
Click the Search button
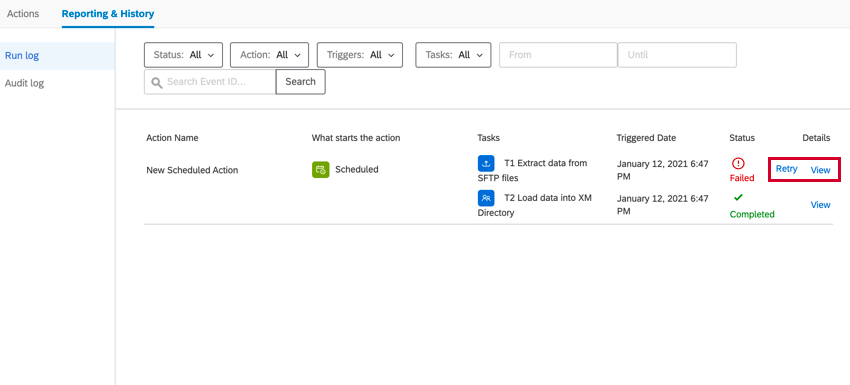point(300,82)
